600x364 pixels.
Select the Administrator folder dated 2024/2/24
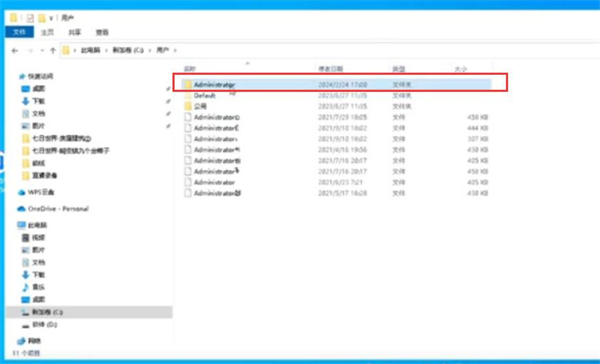pos(337,84)
